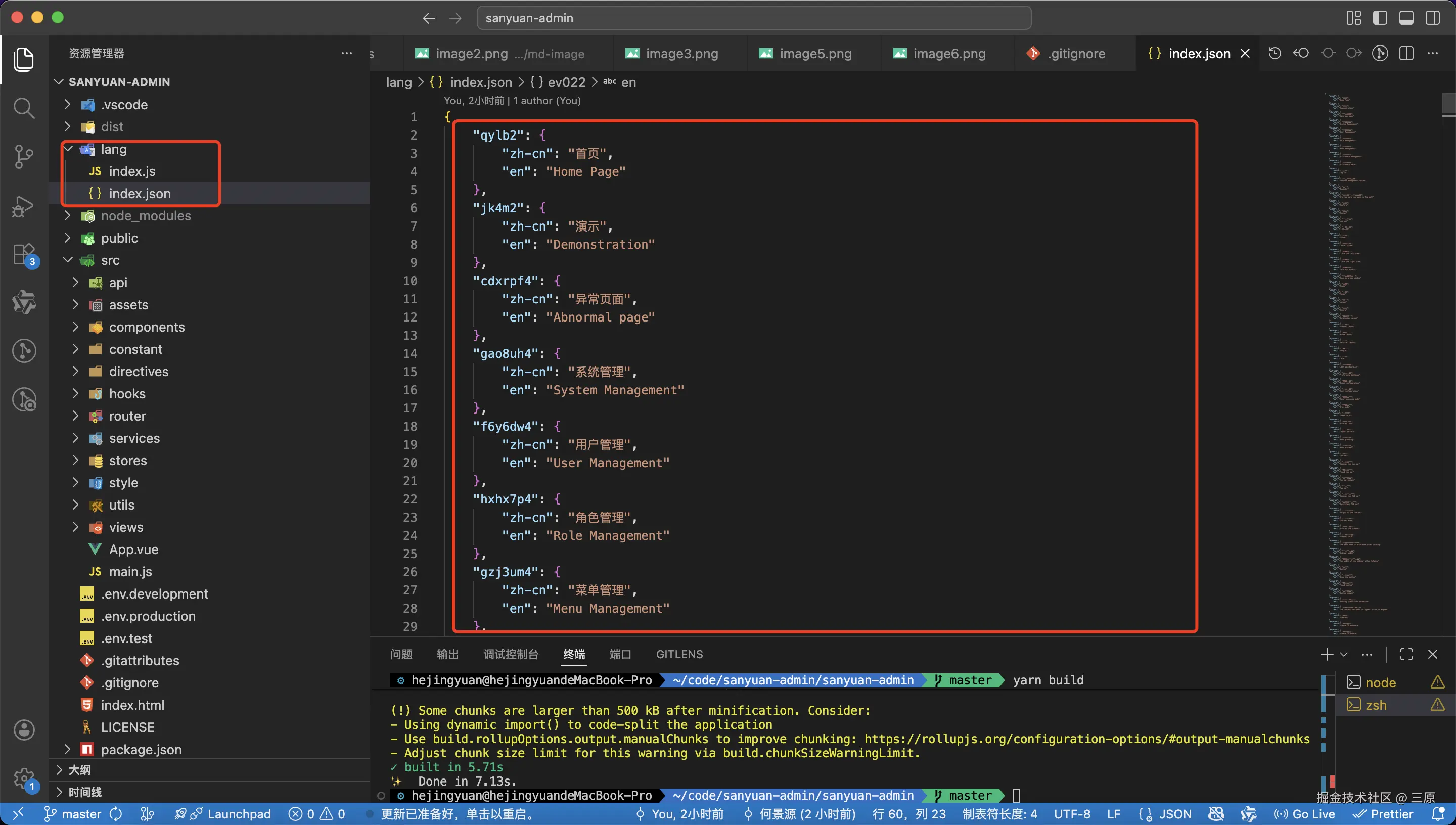Open the Manage gear settings icon
Viewport: 1456px width, 825px height.
(x=24, y=778)
